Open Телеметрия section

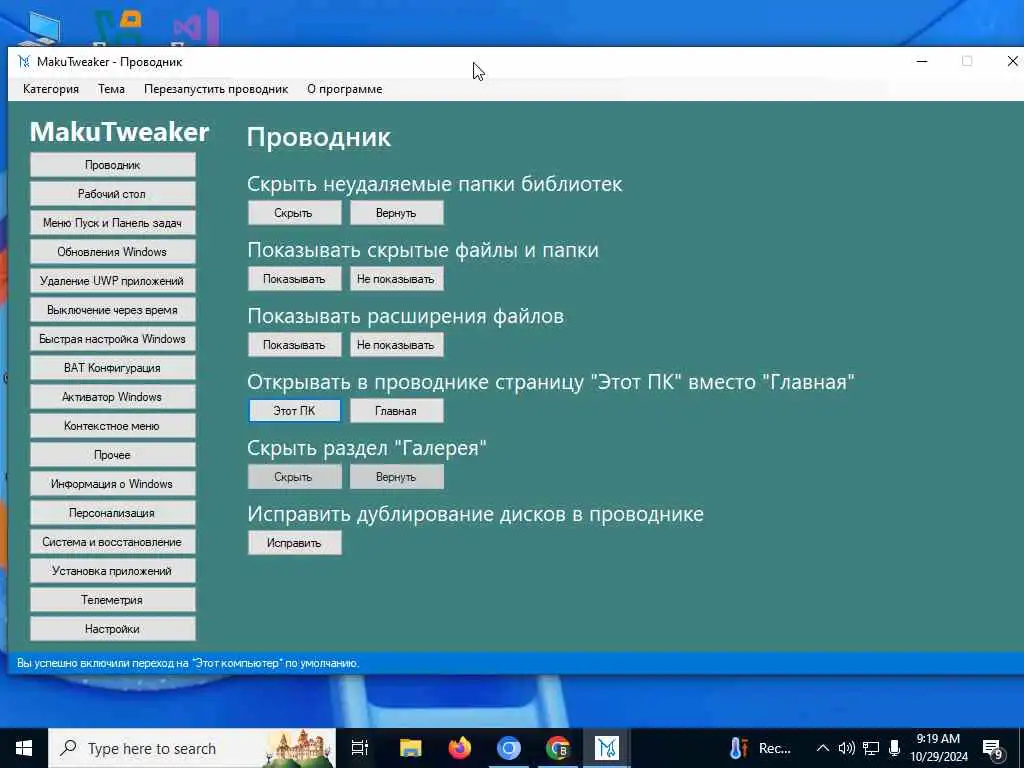[x=112, y=600]
